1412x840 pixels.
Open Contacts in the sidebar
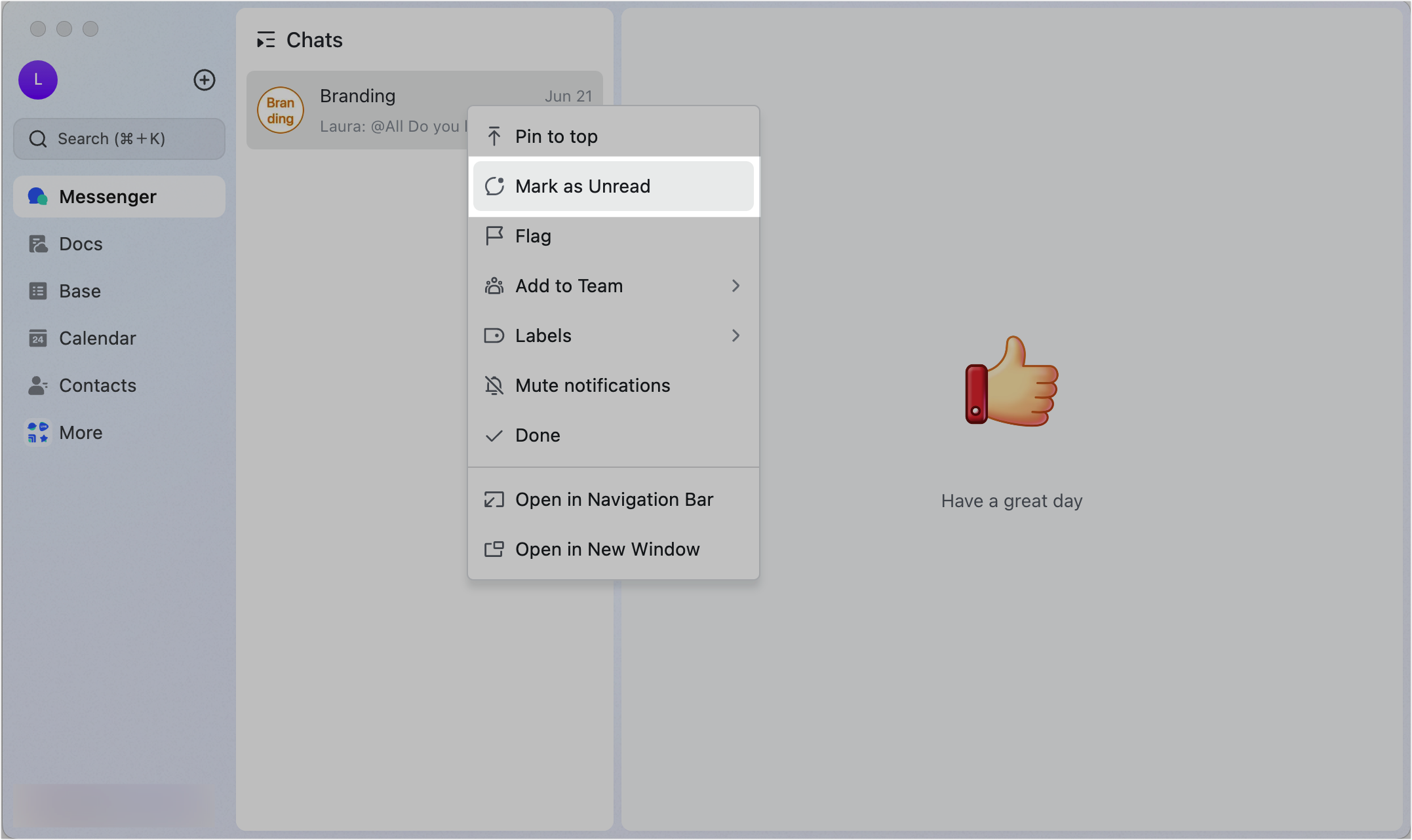tap(98, 385)
